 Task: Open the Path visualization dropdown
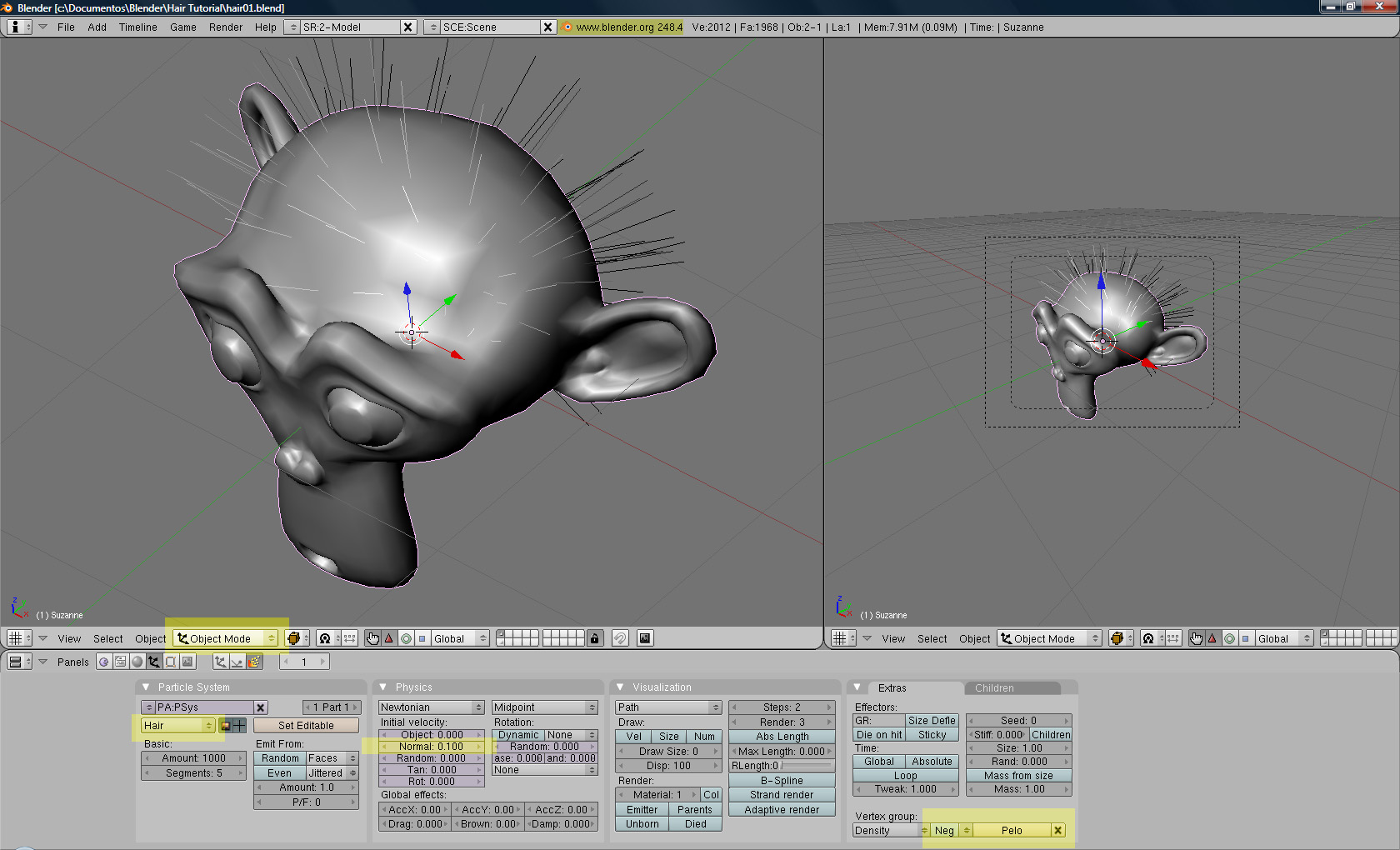pyautogui.click(x=668, y=707)
